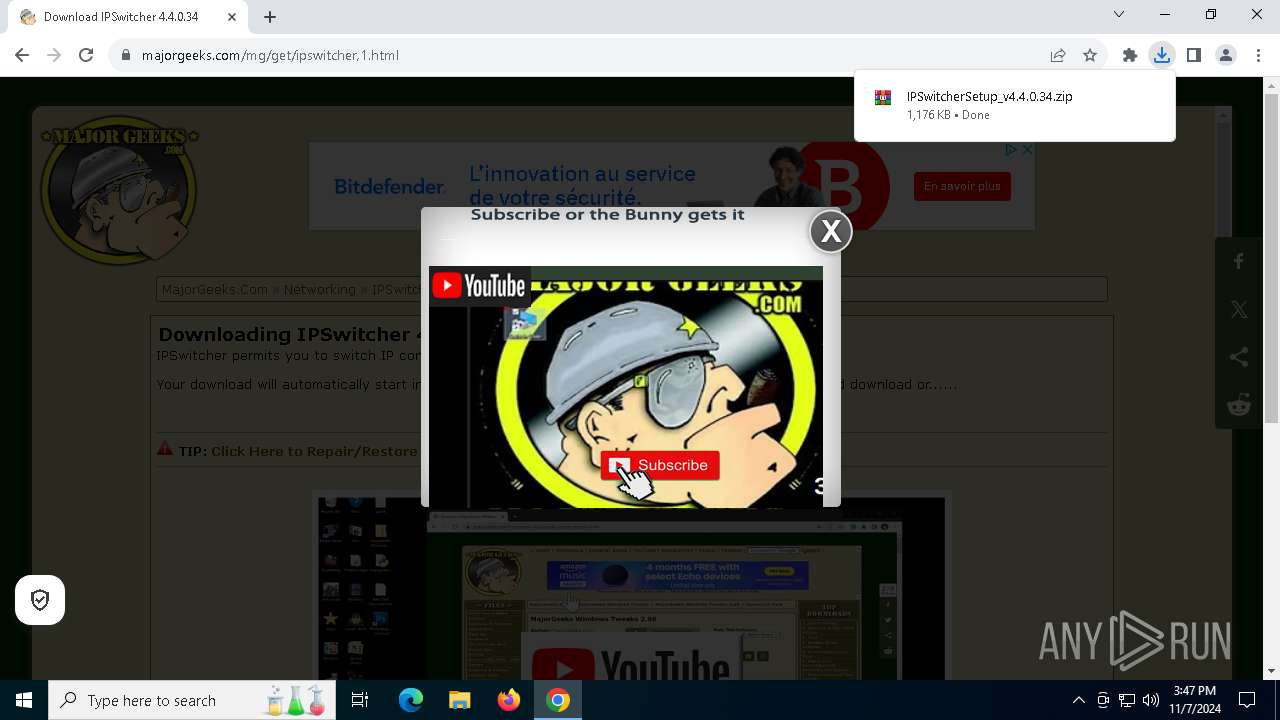This screenshot has height=720, width=1280.
Task: Click the Click Here to Repair/Restore link
Action: (314, 451)
